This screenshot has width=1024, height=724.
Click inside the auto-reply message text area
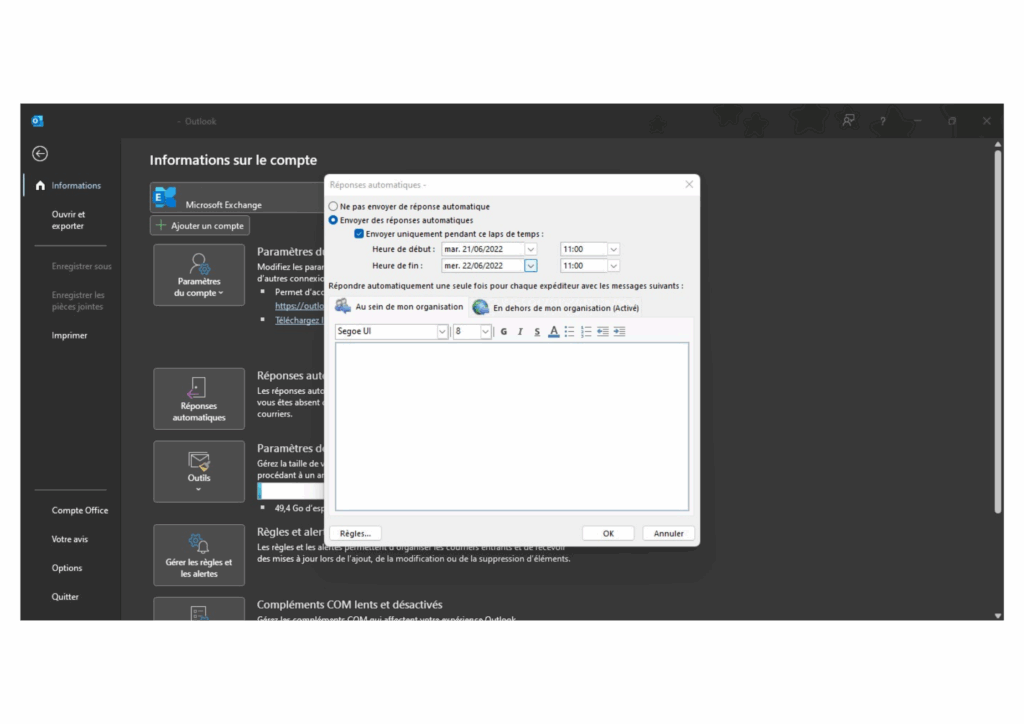tap(511, 425)
